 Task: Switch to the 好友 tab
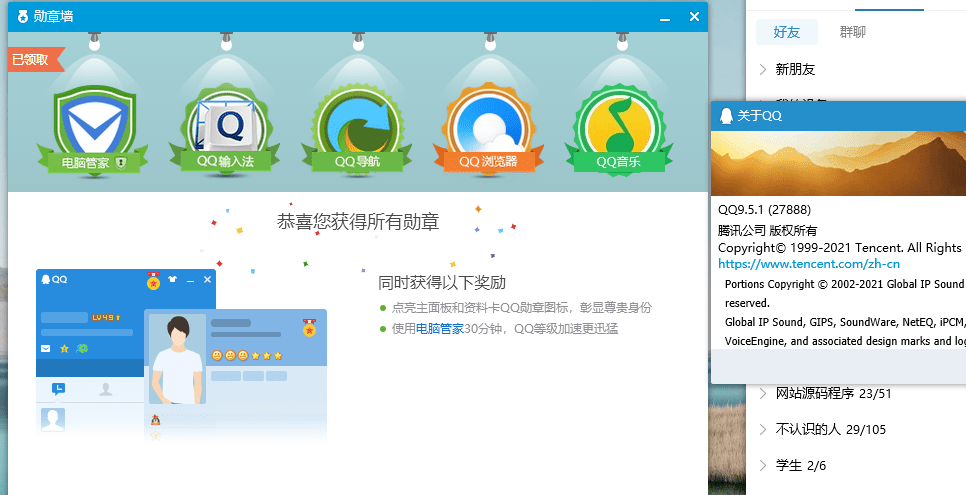787,32
